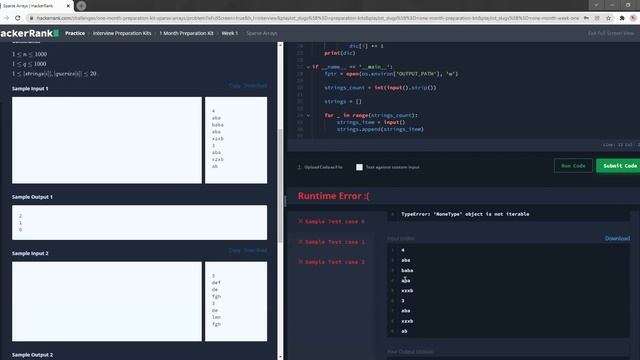Click the print(dic) code line
Screen dimensions: 640x360
340,53
